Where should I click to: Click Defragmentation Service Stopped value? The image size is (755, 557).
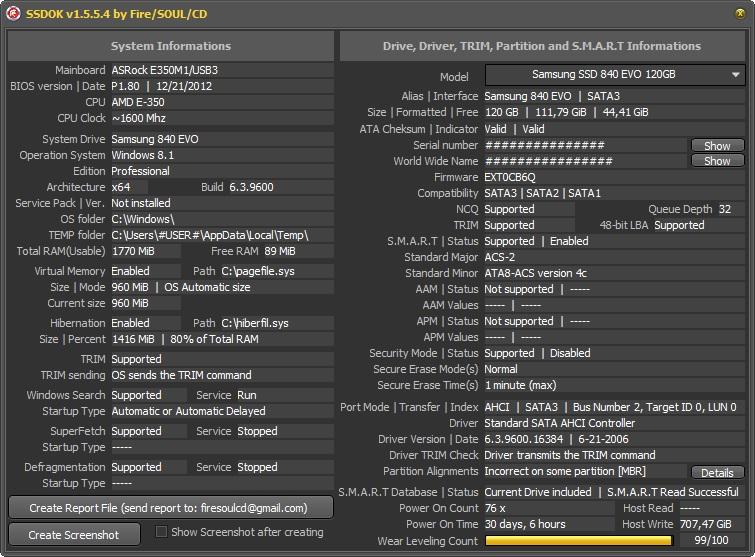[x=257, y=467]
